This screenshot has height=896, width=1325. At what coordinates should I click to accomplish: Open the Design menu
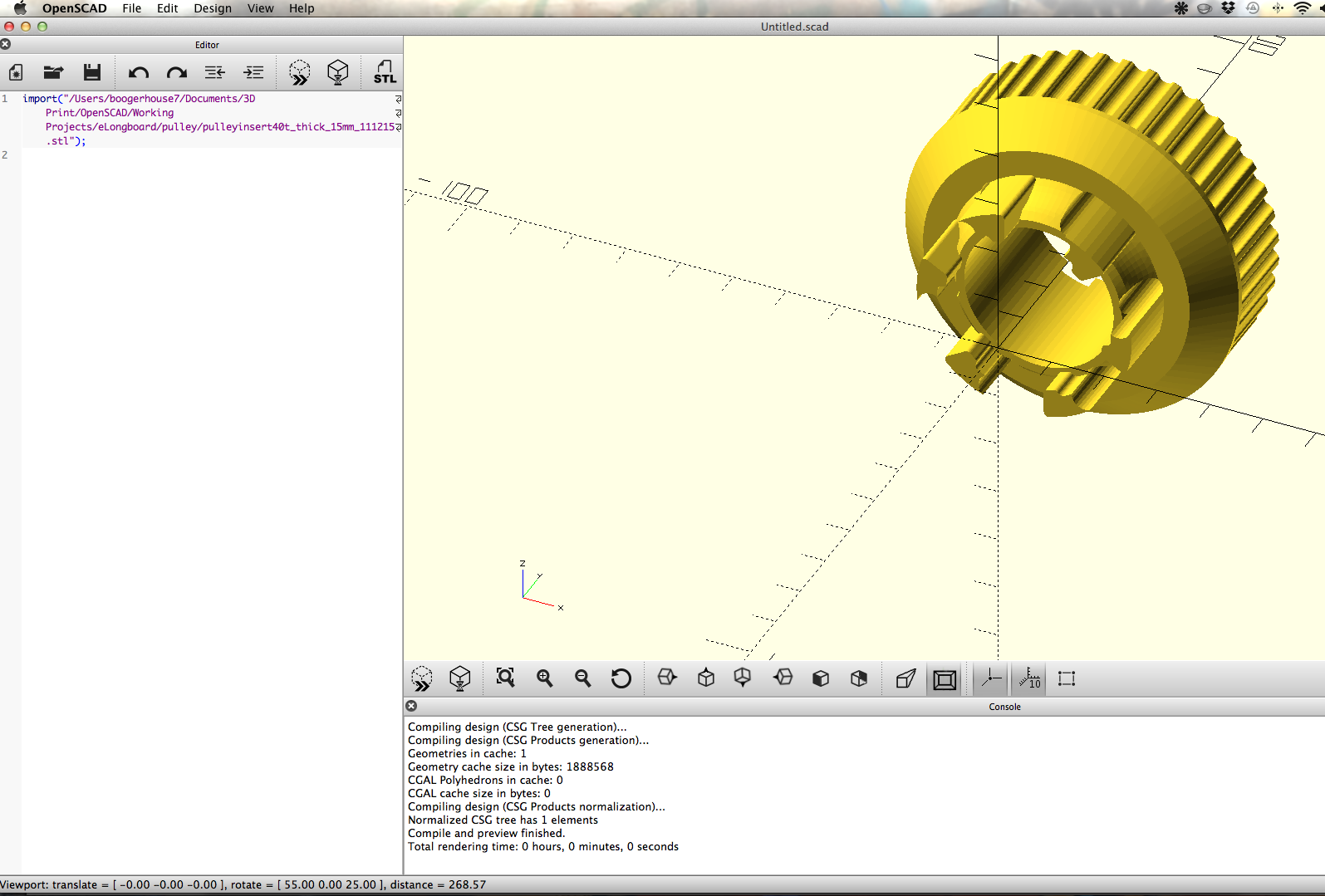click(x=213, y=8)
